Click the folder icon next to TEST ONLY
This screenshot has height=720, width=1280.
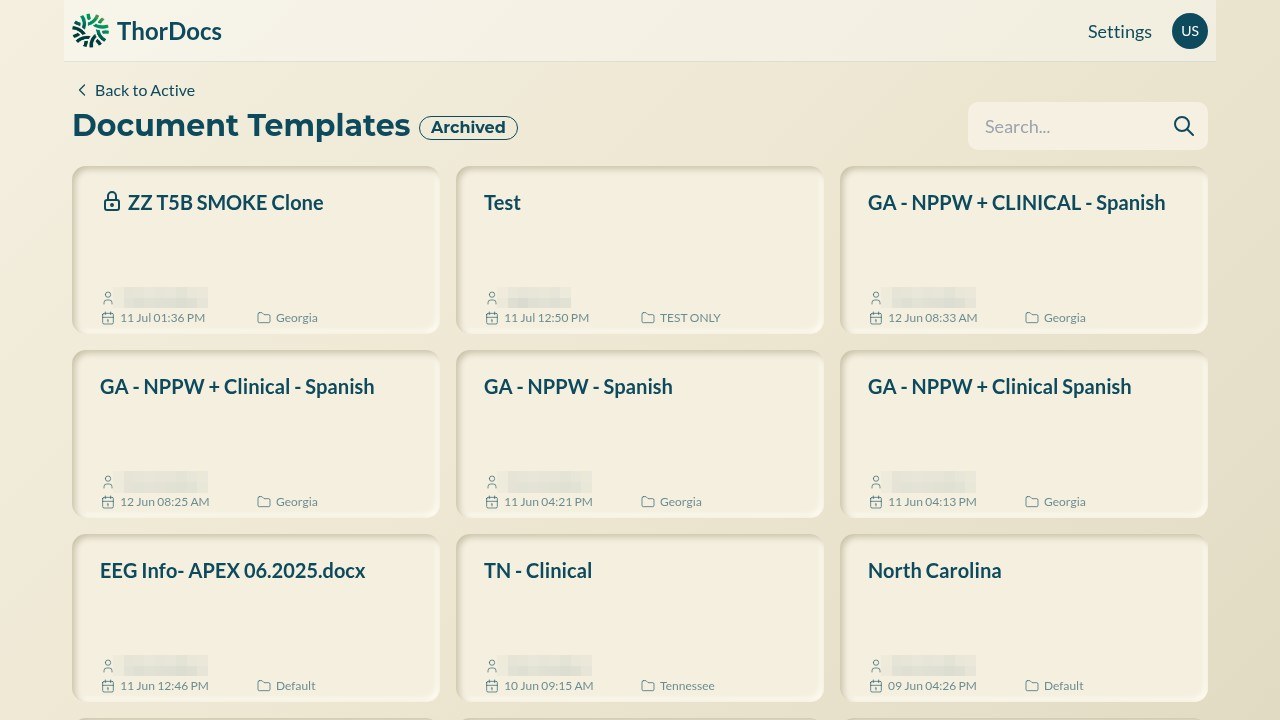[x=648, y=318]
